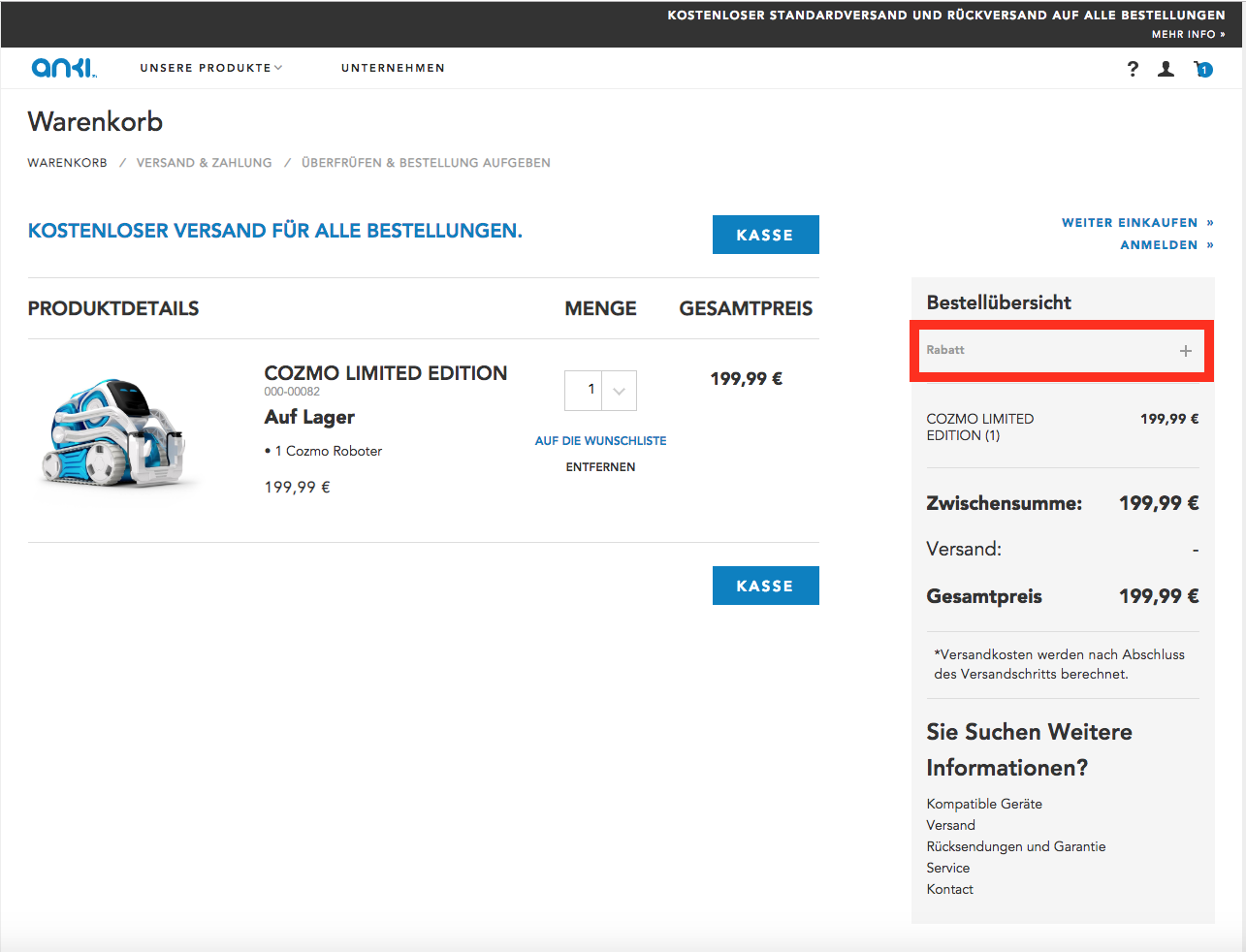Select Überprüfen & Bestellung Aufgeben step
The width and height of the screenshot is (1246, 952).
426,163
